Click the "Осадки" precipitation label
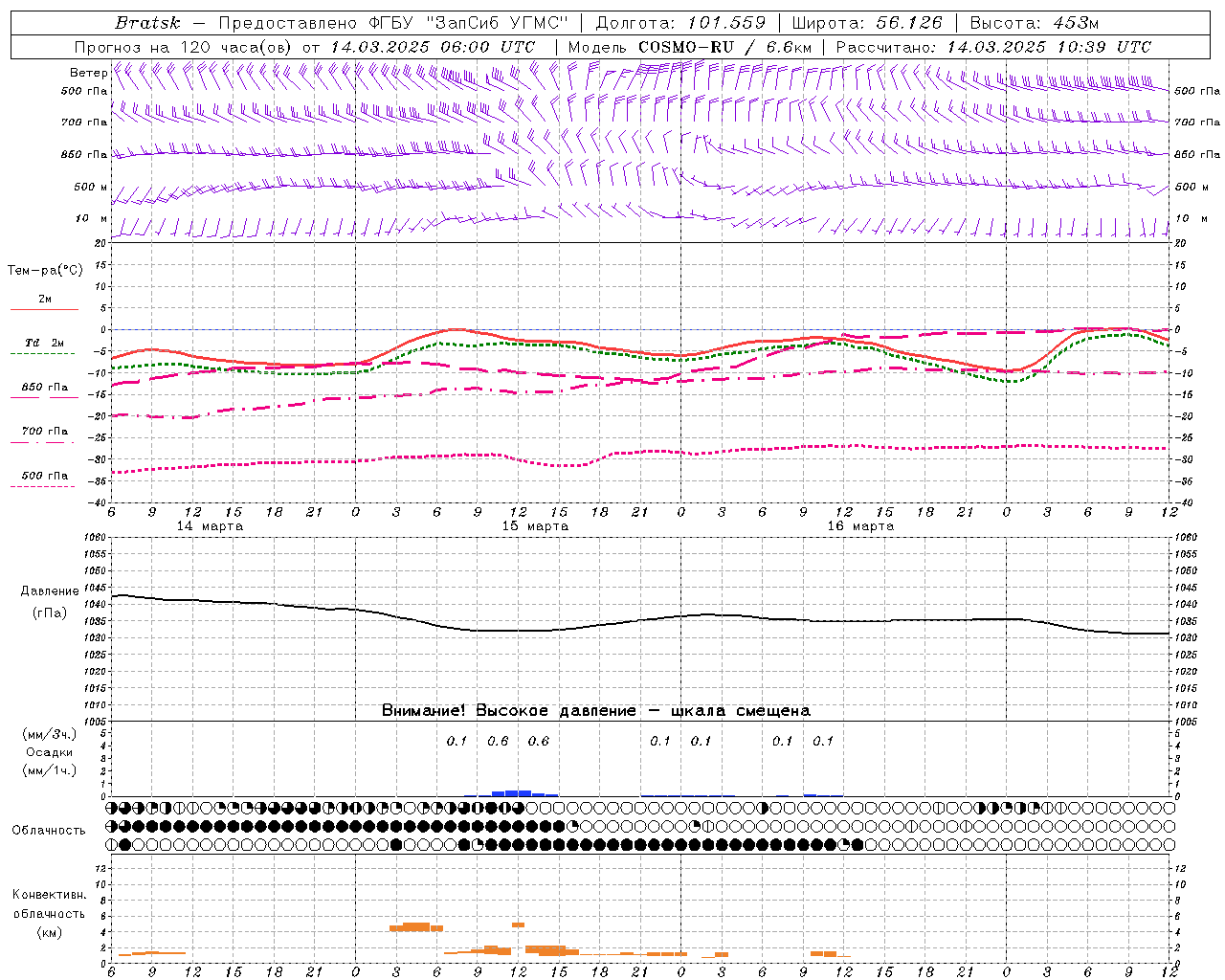 (x=50, y=752)
